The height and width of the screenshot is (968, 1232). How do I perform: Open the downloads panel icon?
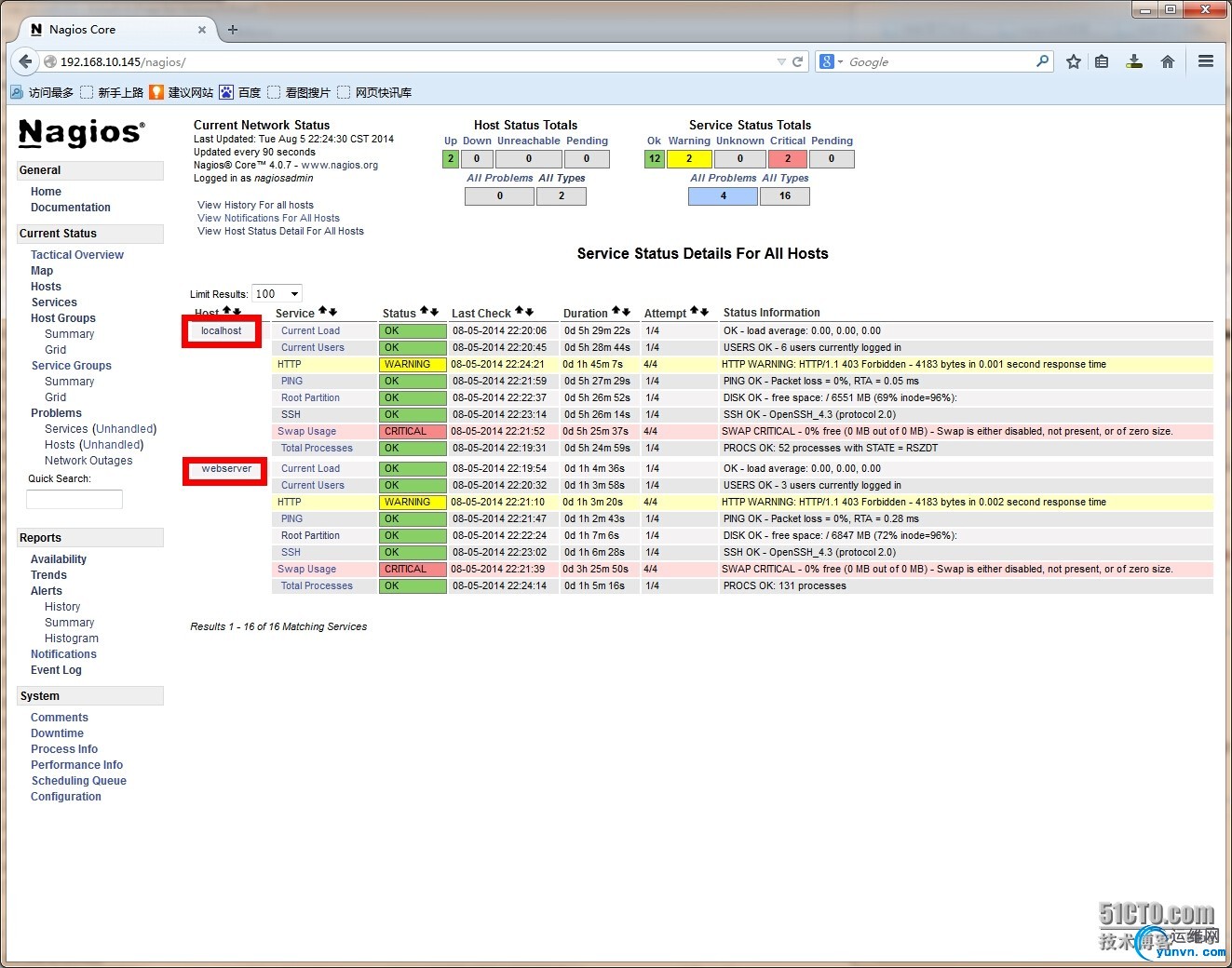1134,62
